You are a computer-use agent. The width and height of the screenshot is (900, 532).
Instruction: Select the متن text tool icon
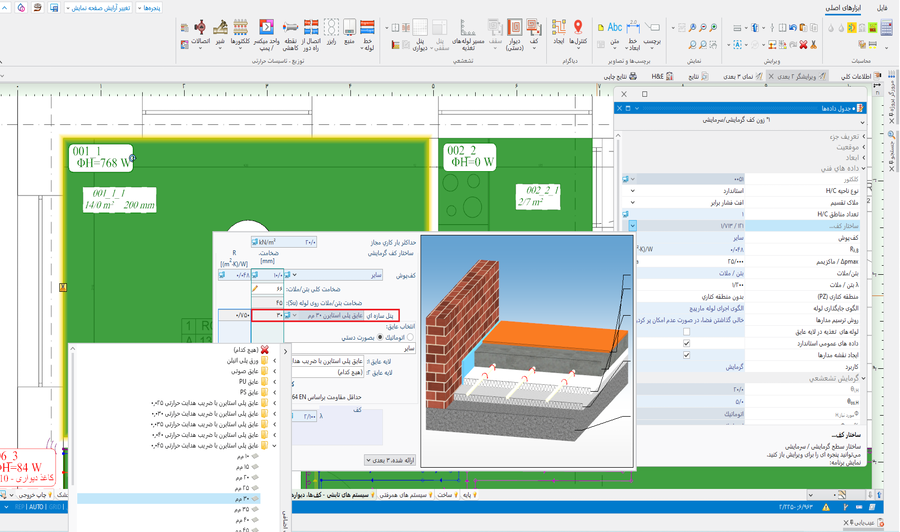coord(613,28)
